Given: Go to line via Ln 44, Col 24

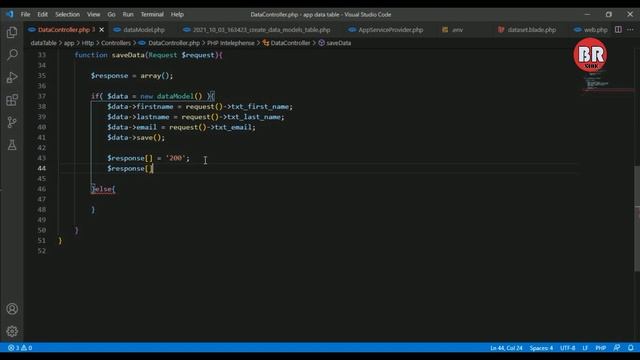Looking at the screenshot, I should [x=506, y=348].
